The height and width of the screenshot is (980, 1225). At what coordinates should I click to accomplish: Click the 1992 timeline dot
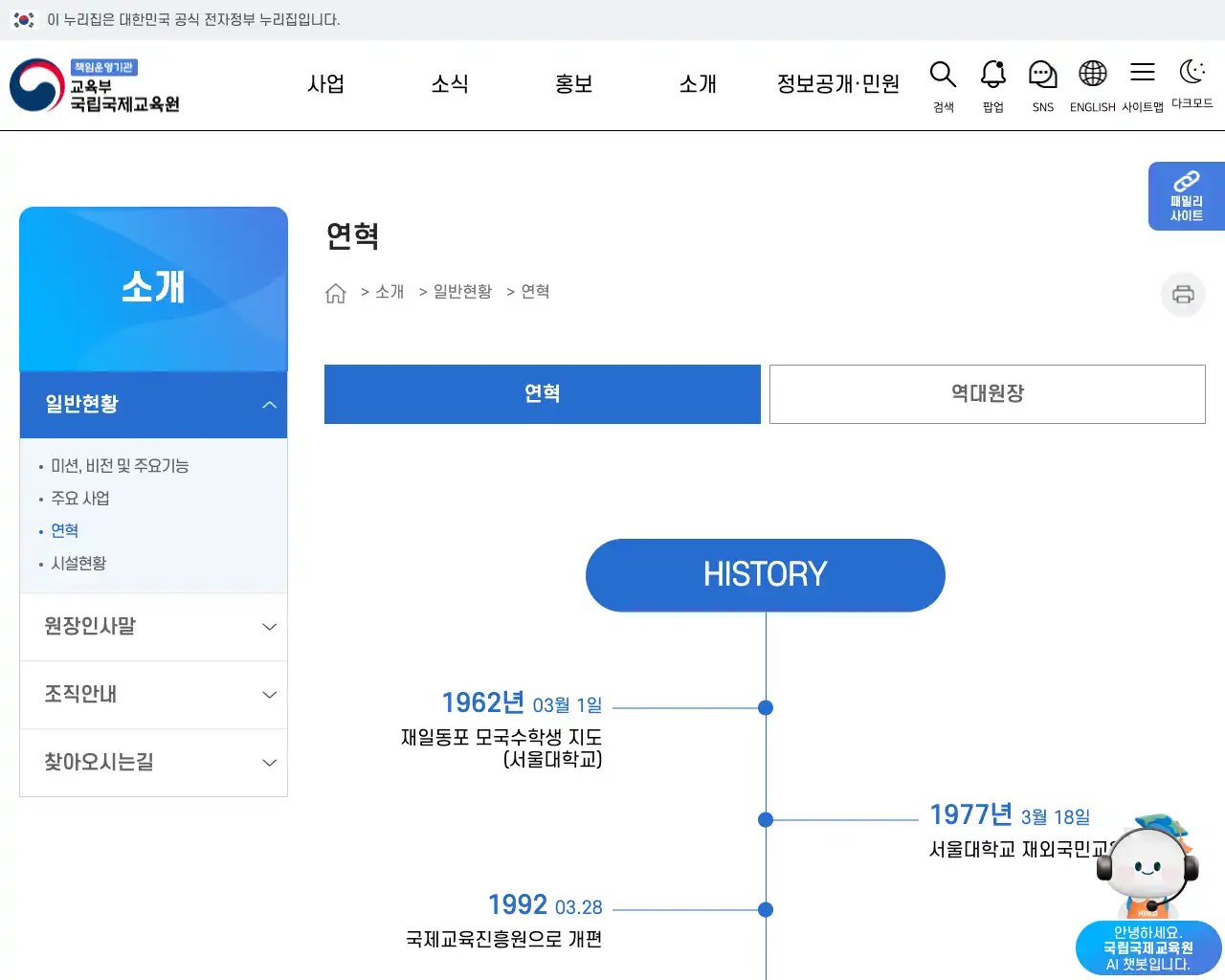click(766, 910)
